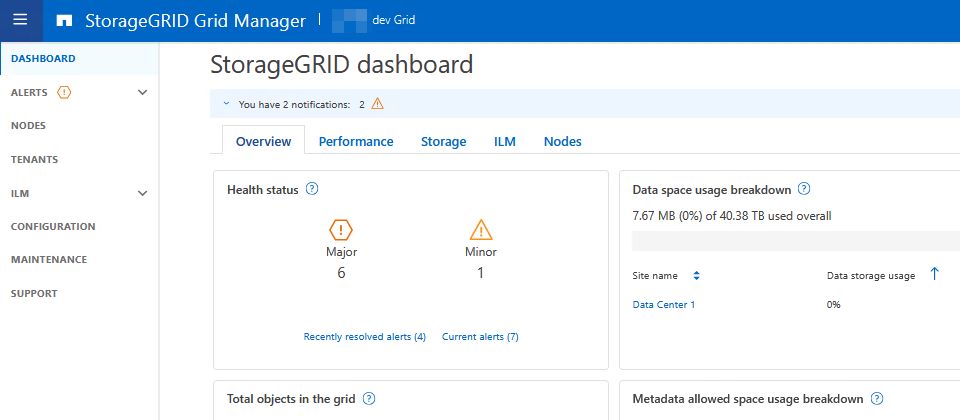Click the NetApp logo icon
The width and height of the screenshot is (960, 420).
pyautogui.click(x=64, y=21)
